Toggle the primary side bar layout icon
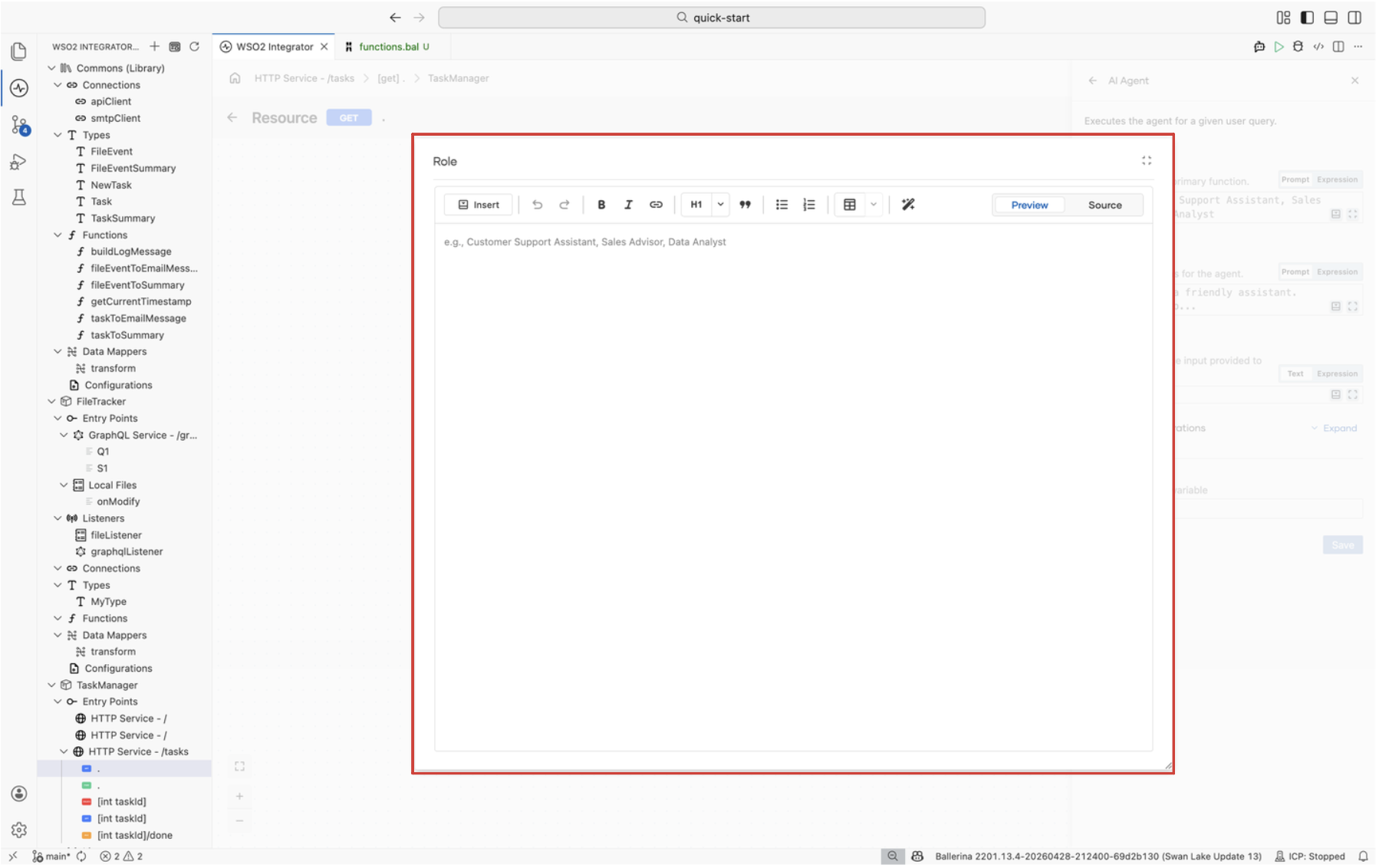1379x868 pixels. (x=1308, y=18)
